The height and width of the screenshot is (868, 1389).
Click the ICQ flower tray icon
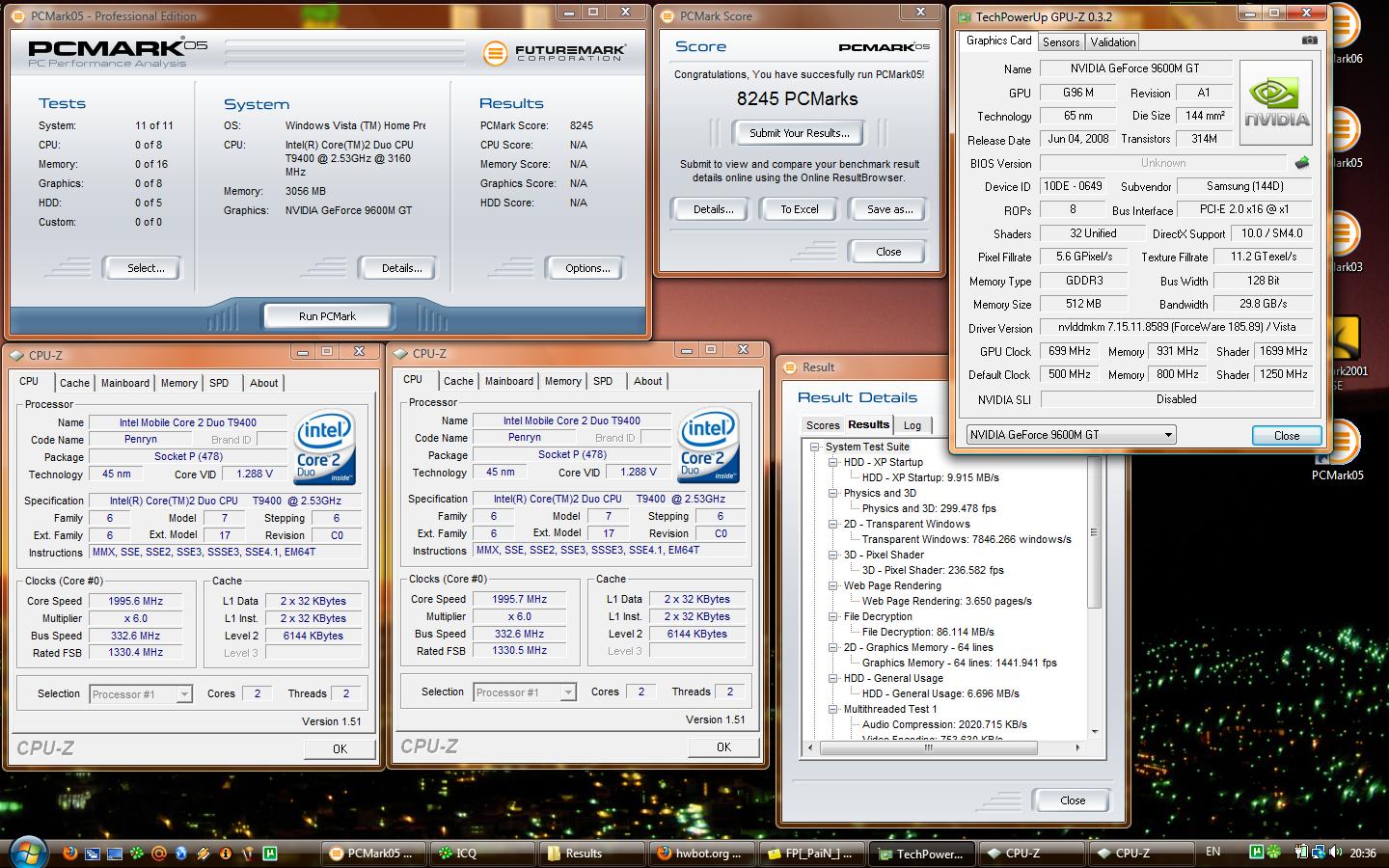(1275, 852)
